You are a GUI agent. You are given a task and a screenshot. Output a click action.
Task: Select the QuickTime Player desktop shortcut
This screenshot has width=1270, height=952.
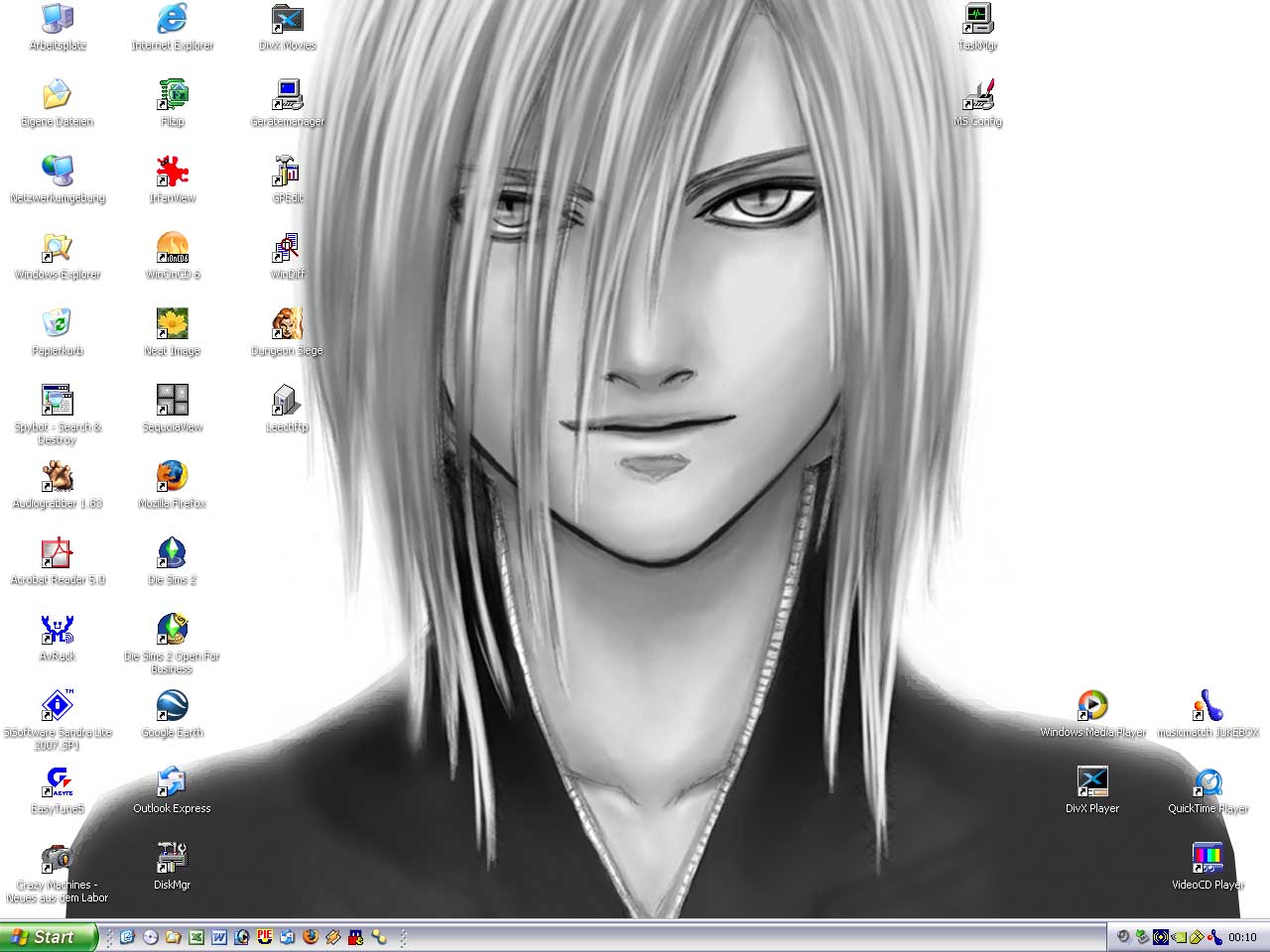(1207, 790)
